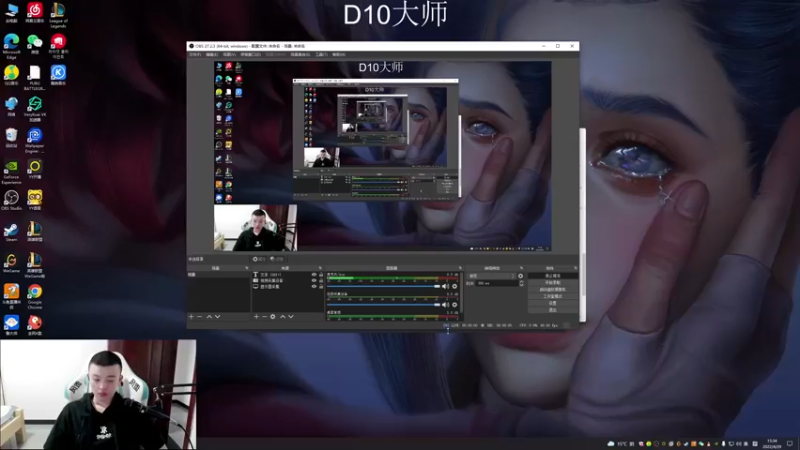Launch the Google Chrome desktop icon
800x450 pixels.
tap(35, 294)
